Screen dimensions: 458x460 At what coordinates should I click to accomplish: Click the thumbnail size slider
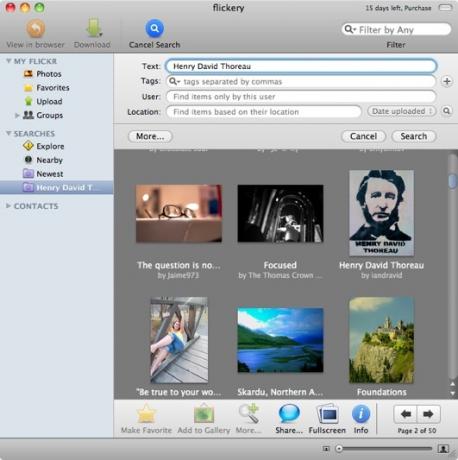point(384,449)
